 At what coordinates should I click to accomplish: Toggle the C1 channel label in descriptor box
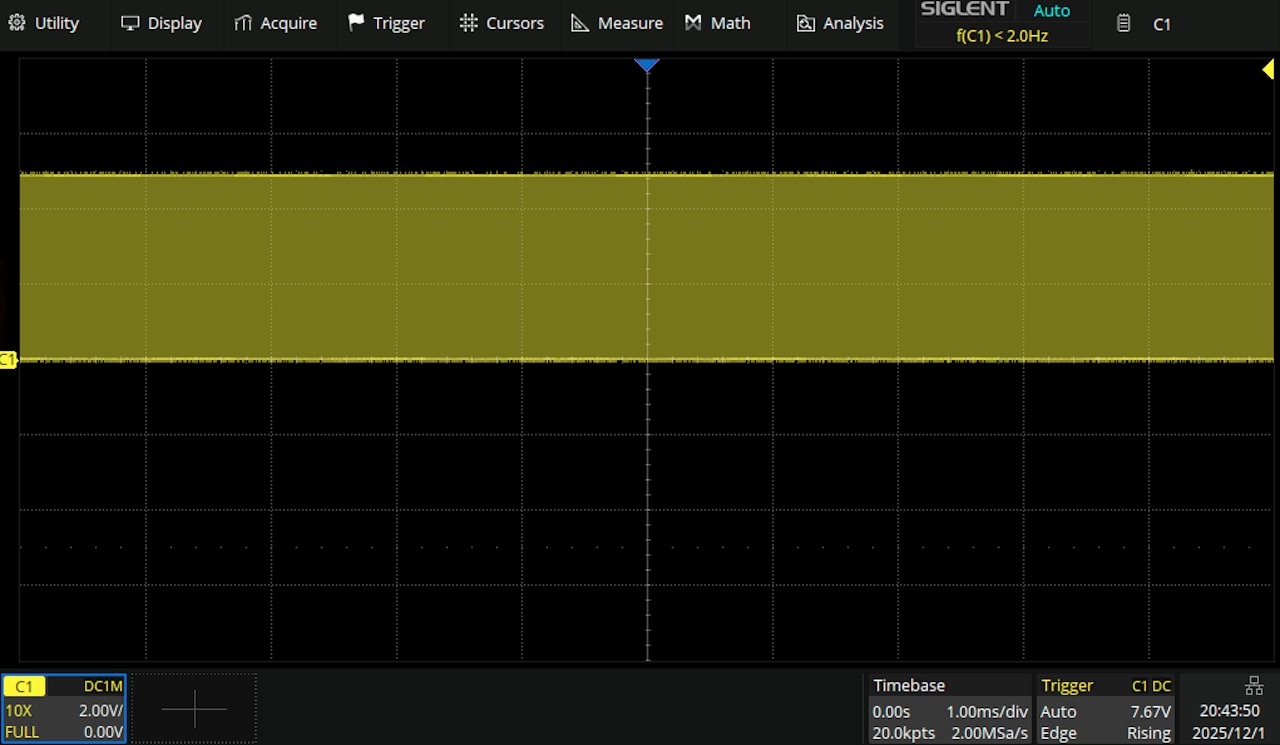pyautogui.click(x=24, y=686)
